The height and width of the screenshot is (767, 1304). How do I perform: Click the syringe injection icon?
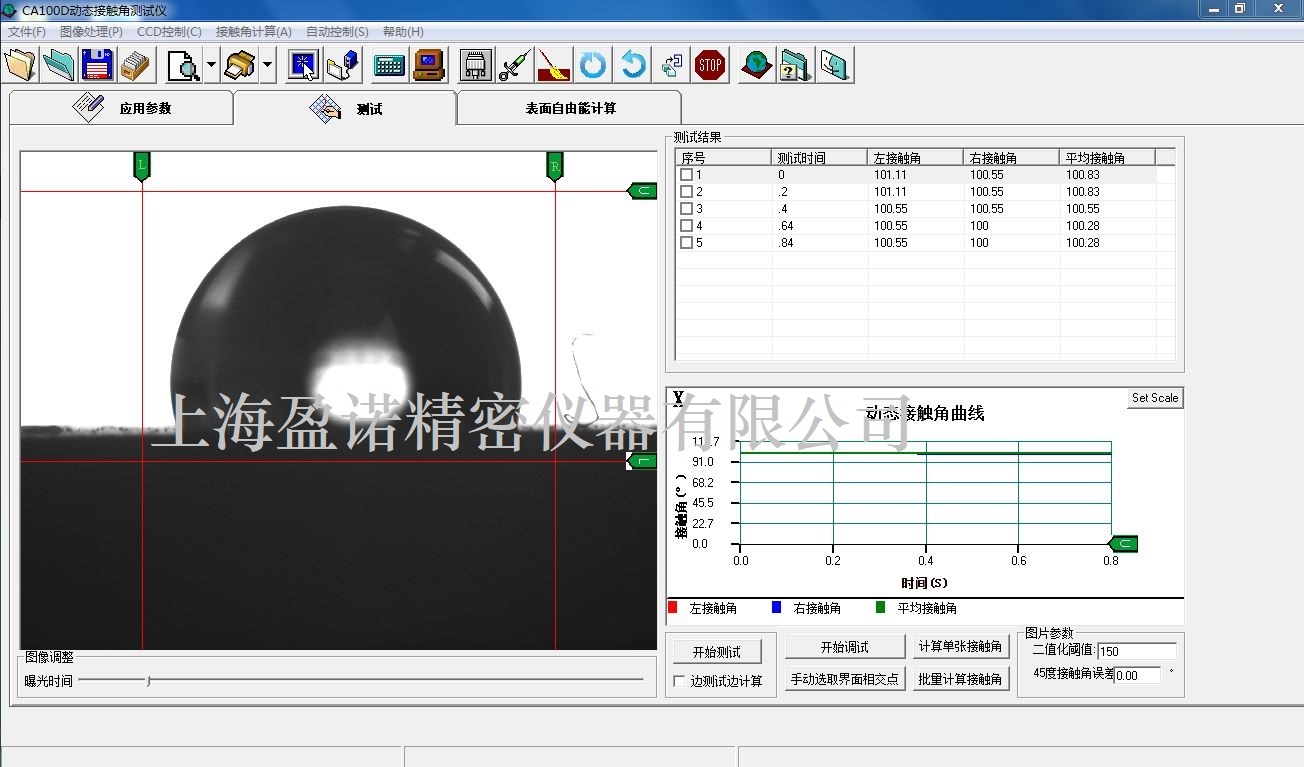coord(514,66)
